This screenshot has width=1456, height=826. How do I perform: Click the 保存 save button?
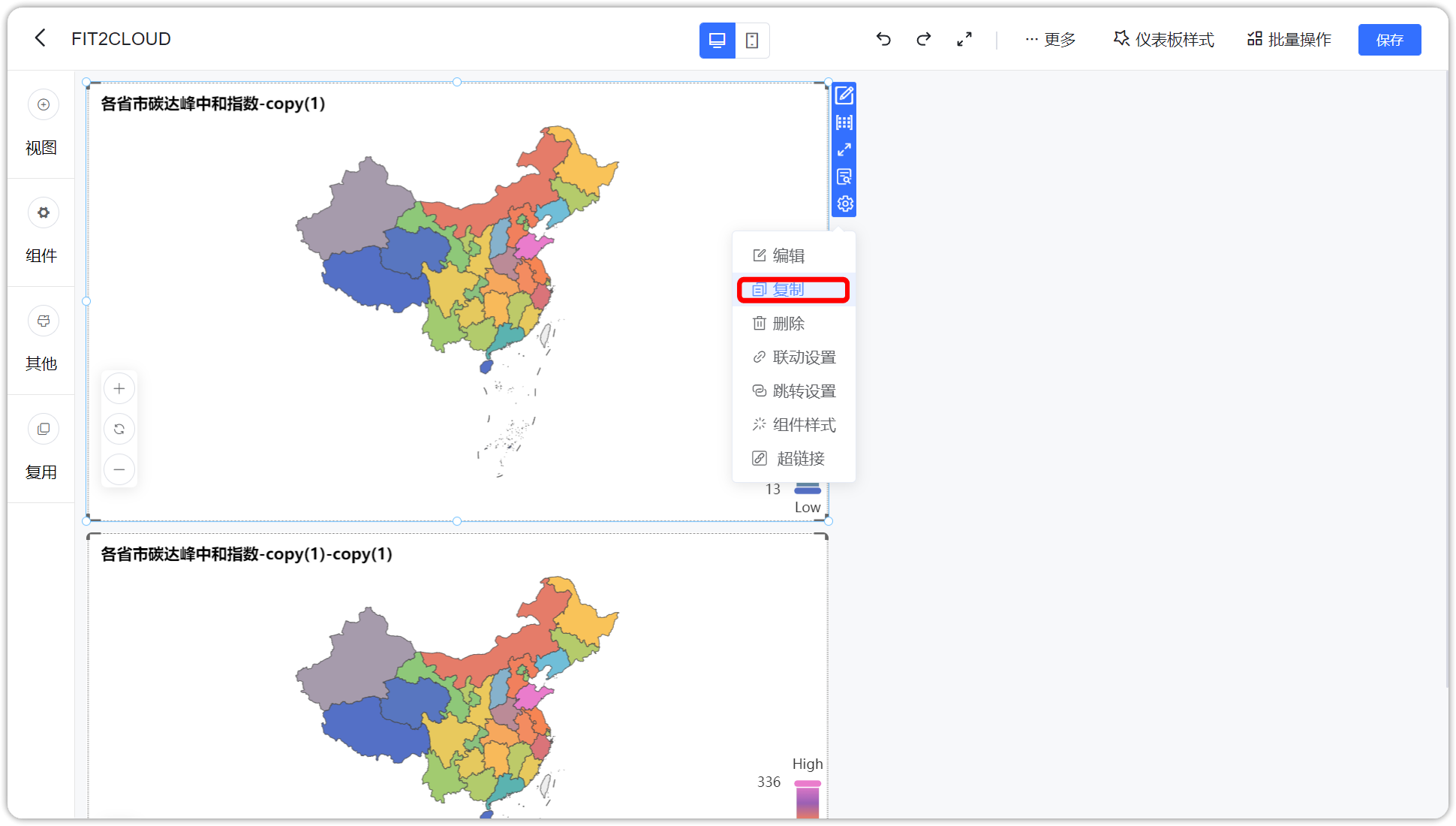[x=1389, y=40]
